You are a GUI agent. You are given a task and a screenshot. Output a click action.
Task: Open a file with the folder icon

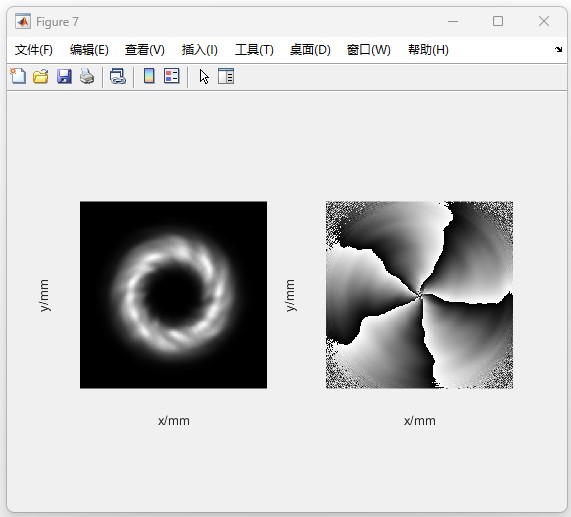(x=40, y=76)
